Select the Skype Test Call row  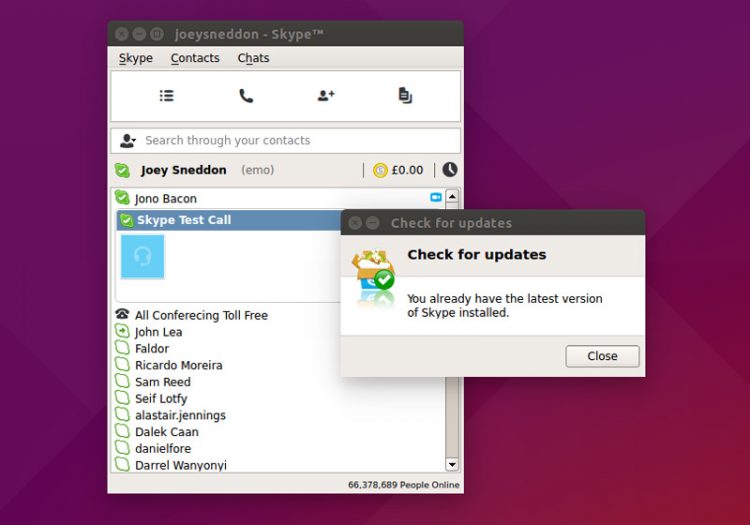229,220
